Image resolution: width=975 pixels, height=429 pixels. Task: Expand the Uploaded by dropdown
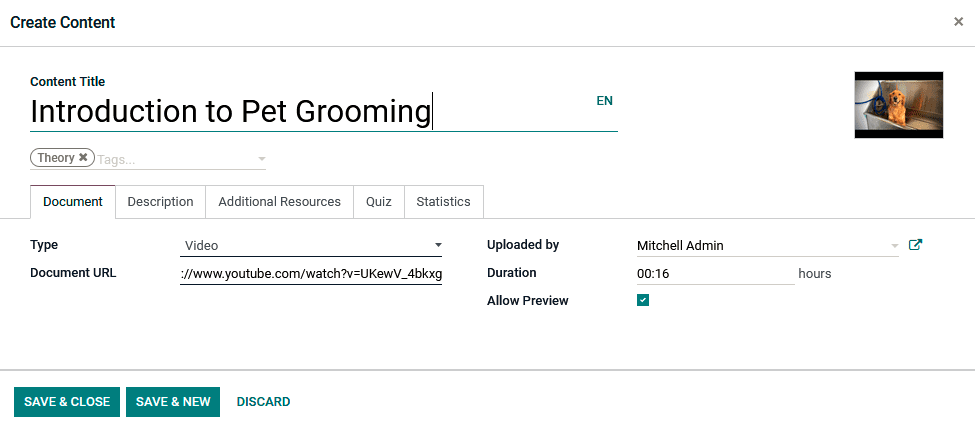click(894, 245)
